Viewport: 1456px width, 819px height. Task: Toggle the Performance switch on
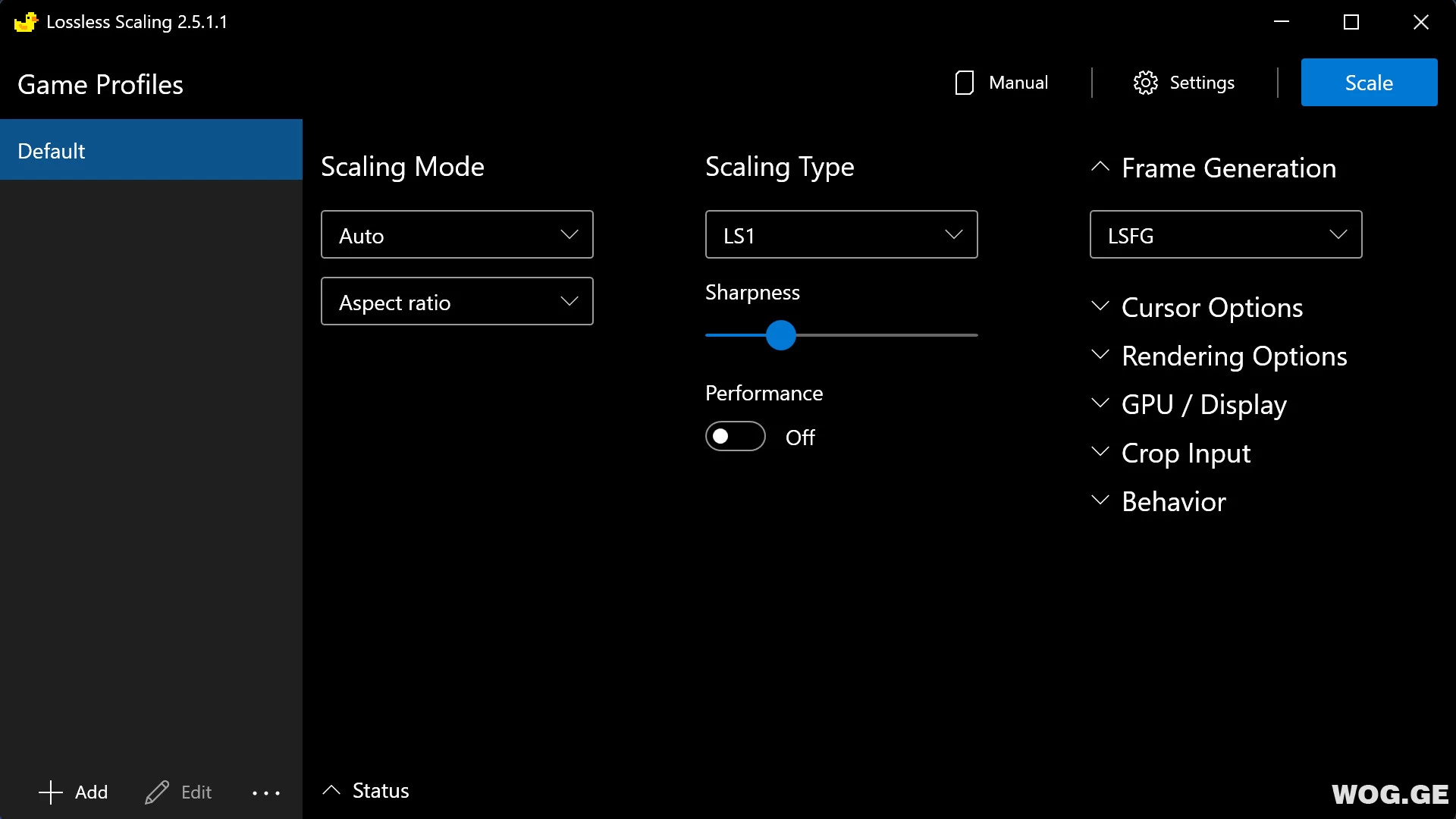tap(736, 437)
